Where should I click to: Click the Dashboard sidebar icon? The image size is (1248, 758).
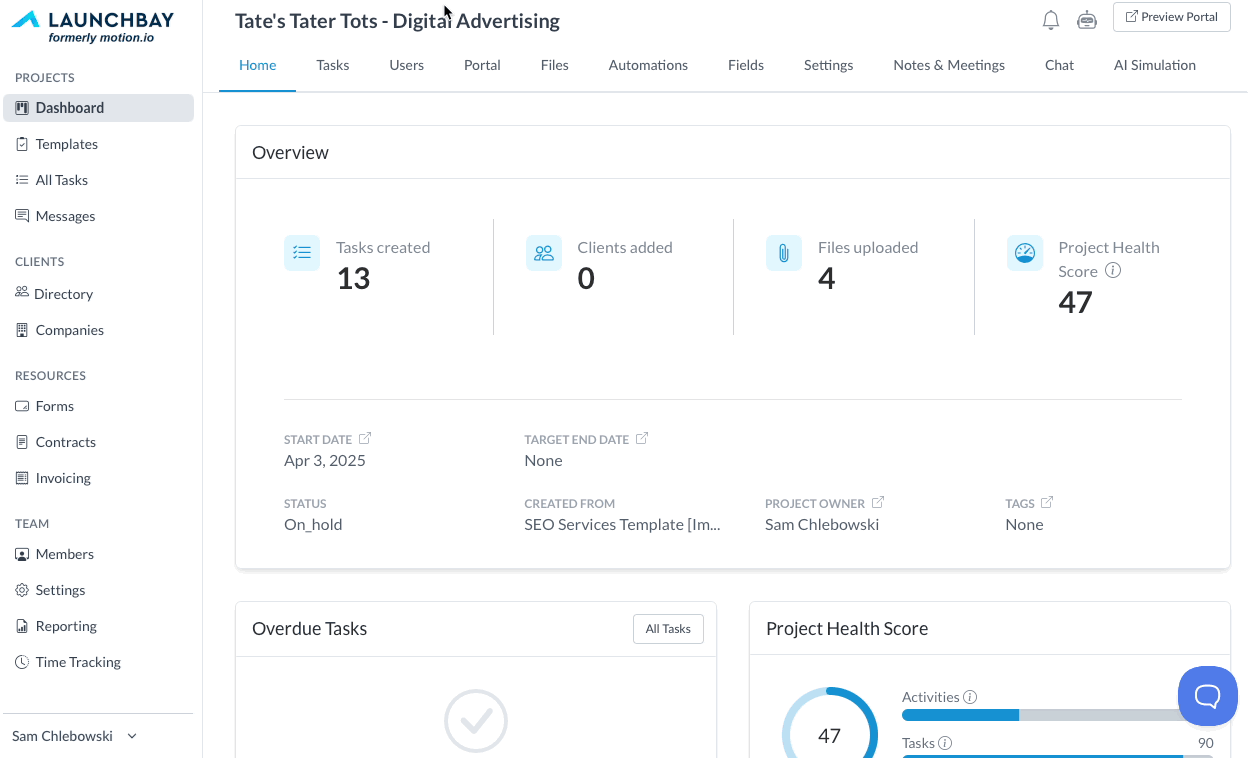22,108
